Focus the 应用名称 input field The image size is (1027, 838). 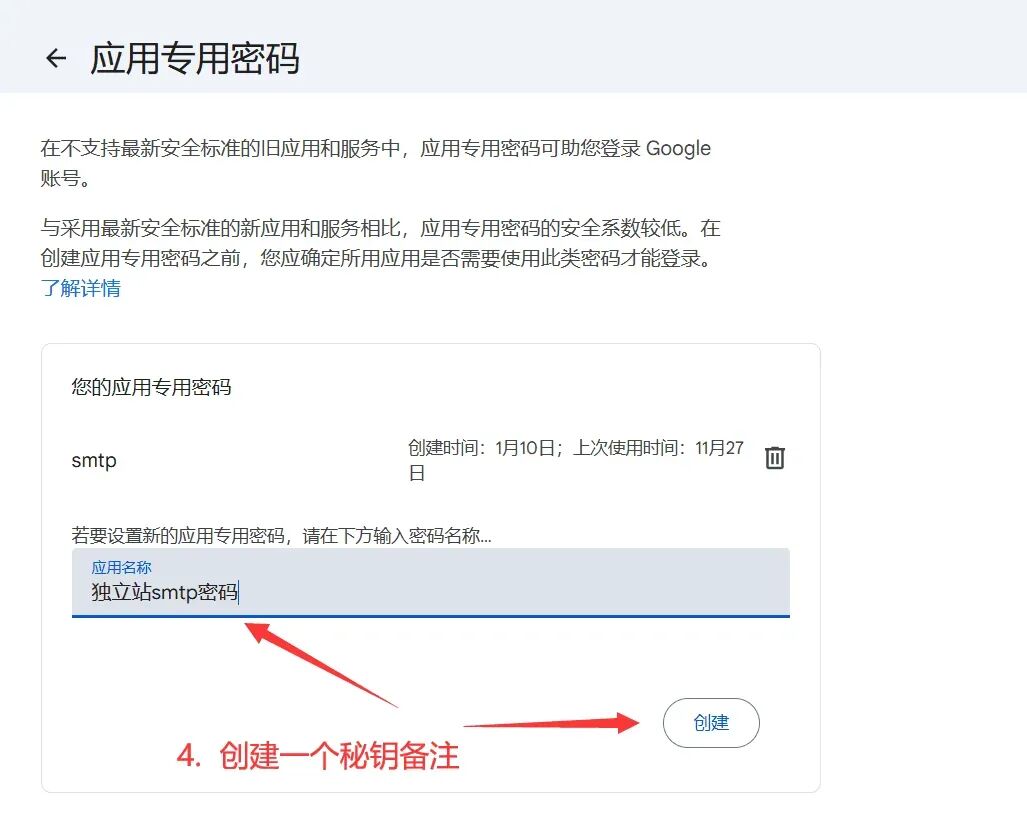(x=431, y=582)
